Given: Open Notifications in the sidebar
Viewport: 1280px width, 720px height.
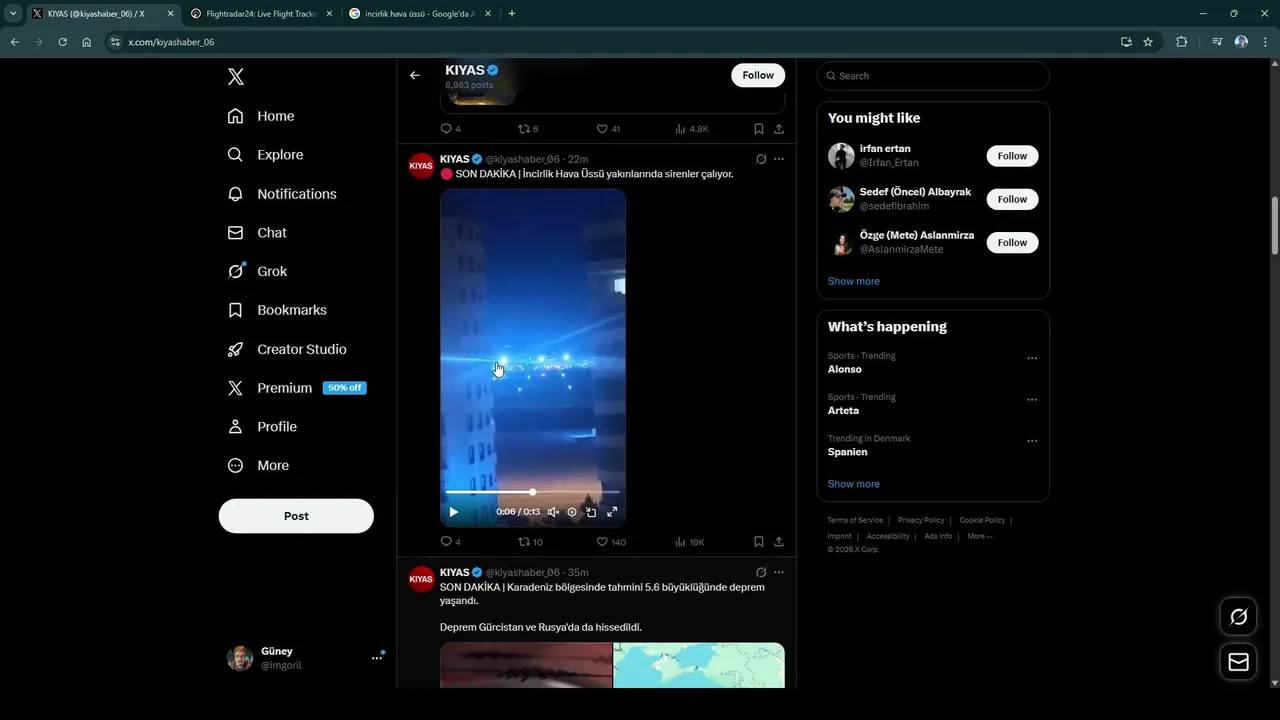Looking at the screenshot, I should 282,194.
